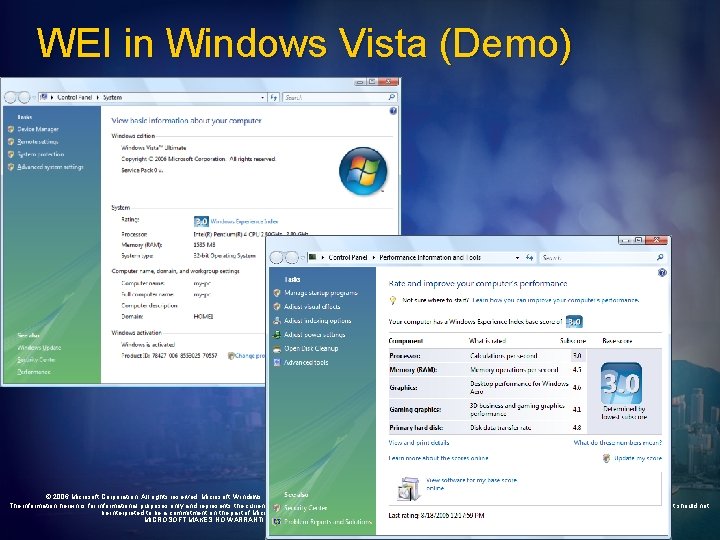Open Advanced system settings link

pos(50,167)
